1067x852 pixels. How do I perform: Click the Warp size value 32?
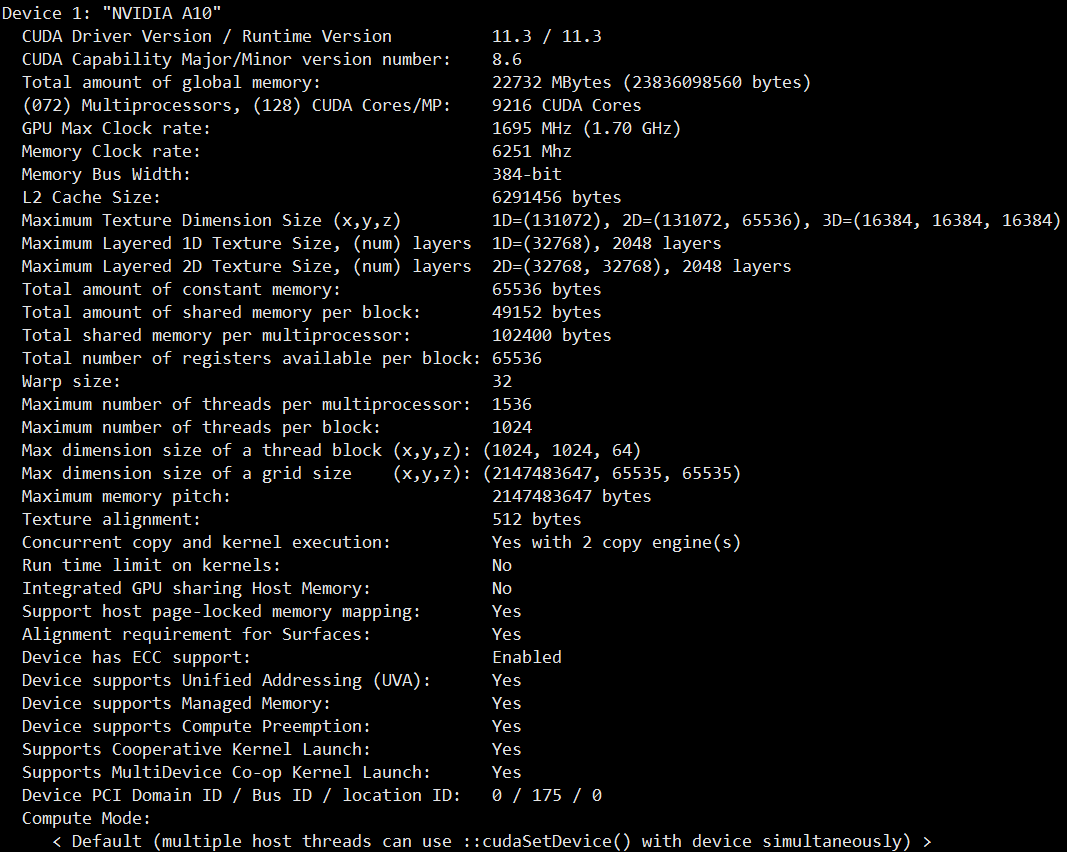(x=502, y=381)
